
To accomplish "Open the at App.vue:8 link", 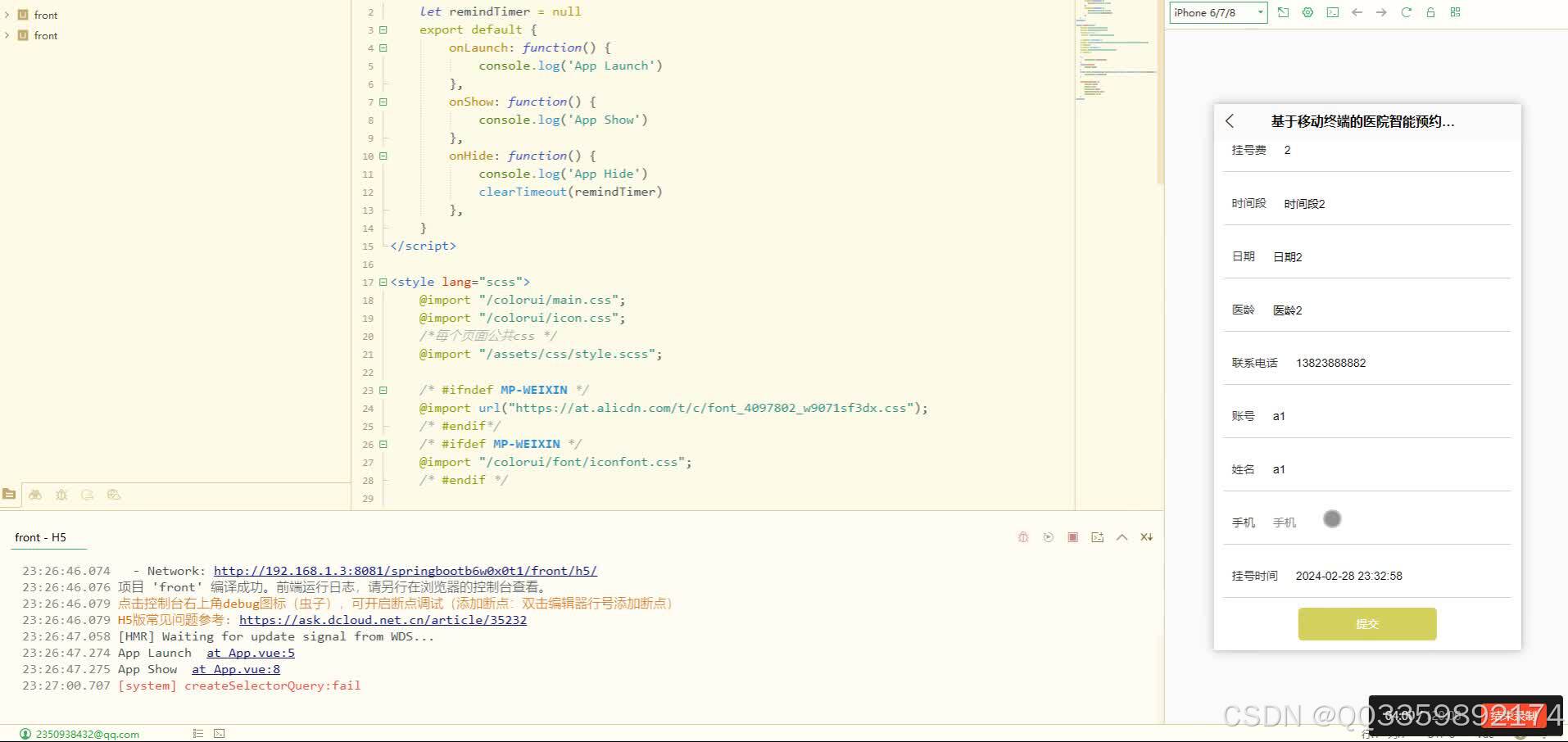I will point(236,669).
